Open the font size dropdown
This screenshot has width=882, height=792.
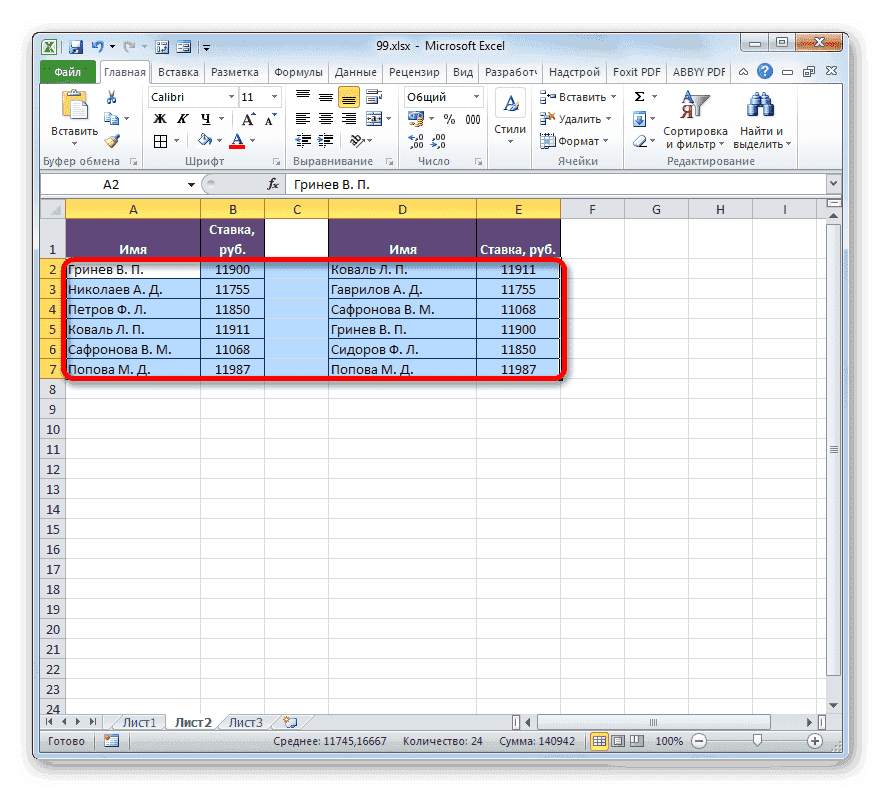coord(274,96)
